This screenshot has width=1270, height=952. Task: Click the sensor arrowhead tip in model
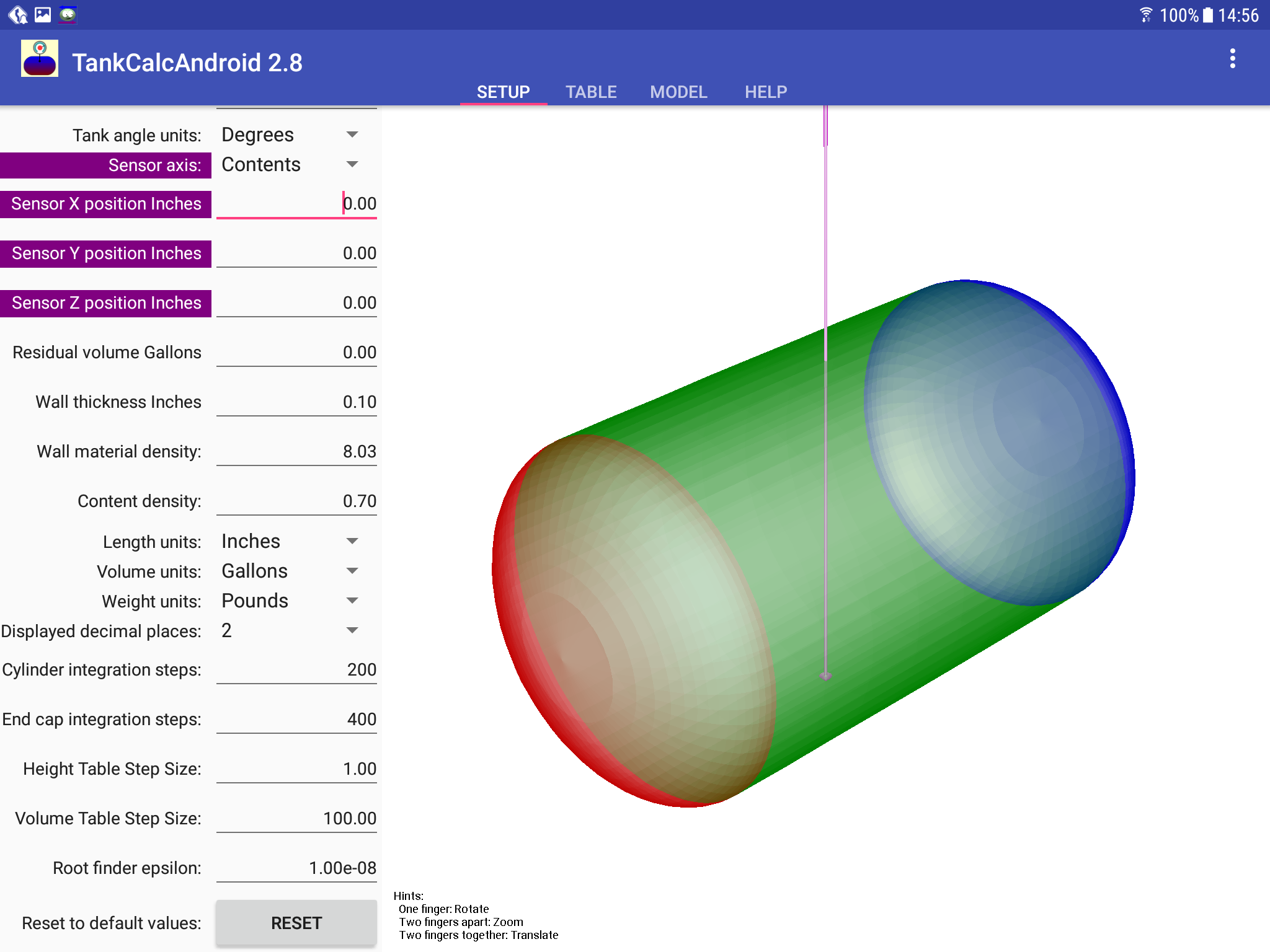point(825,676)
